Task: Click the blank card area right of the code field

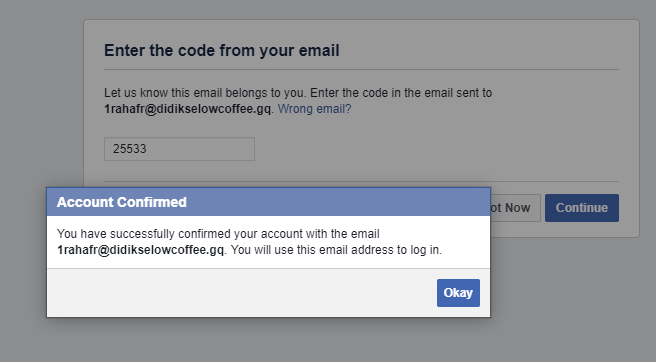Action: [437, 149]
